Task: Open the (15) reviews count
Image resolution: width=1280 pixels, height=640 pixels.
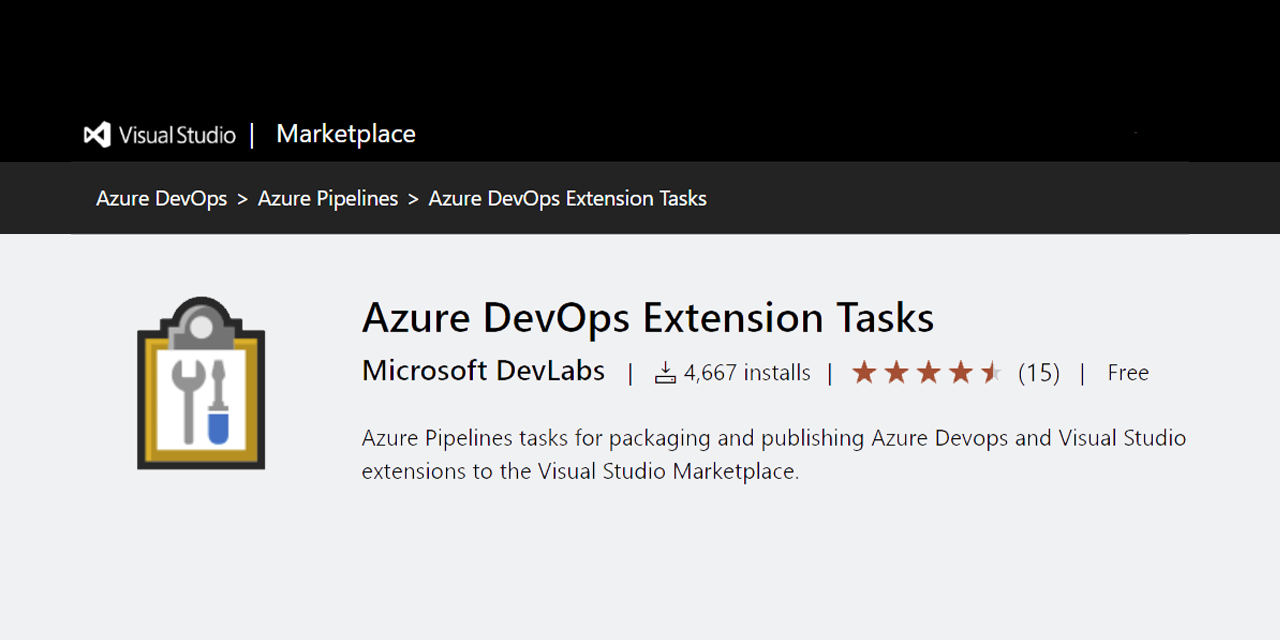Action: (x=1039, y=373)
